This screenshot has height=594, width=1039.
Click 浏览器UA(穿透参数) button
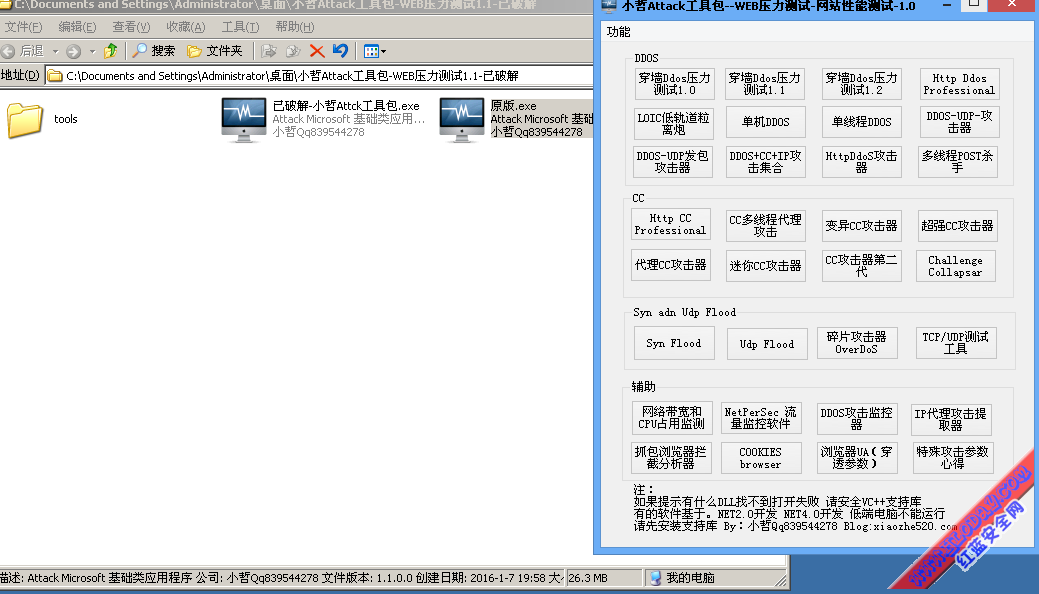[x=857, y=458]
